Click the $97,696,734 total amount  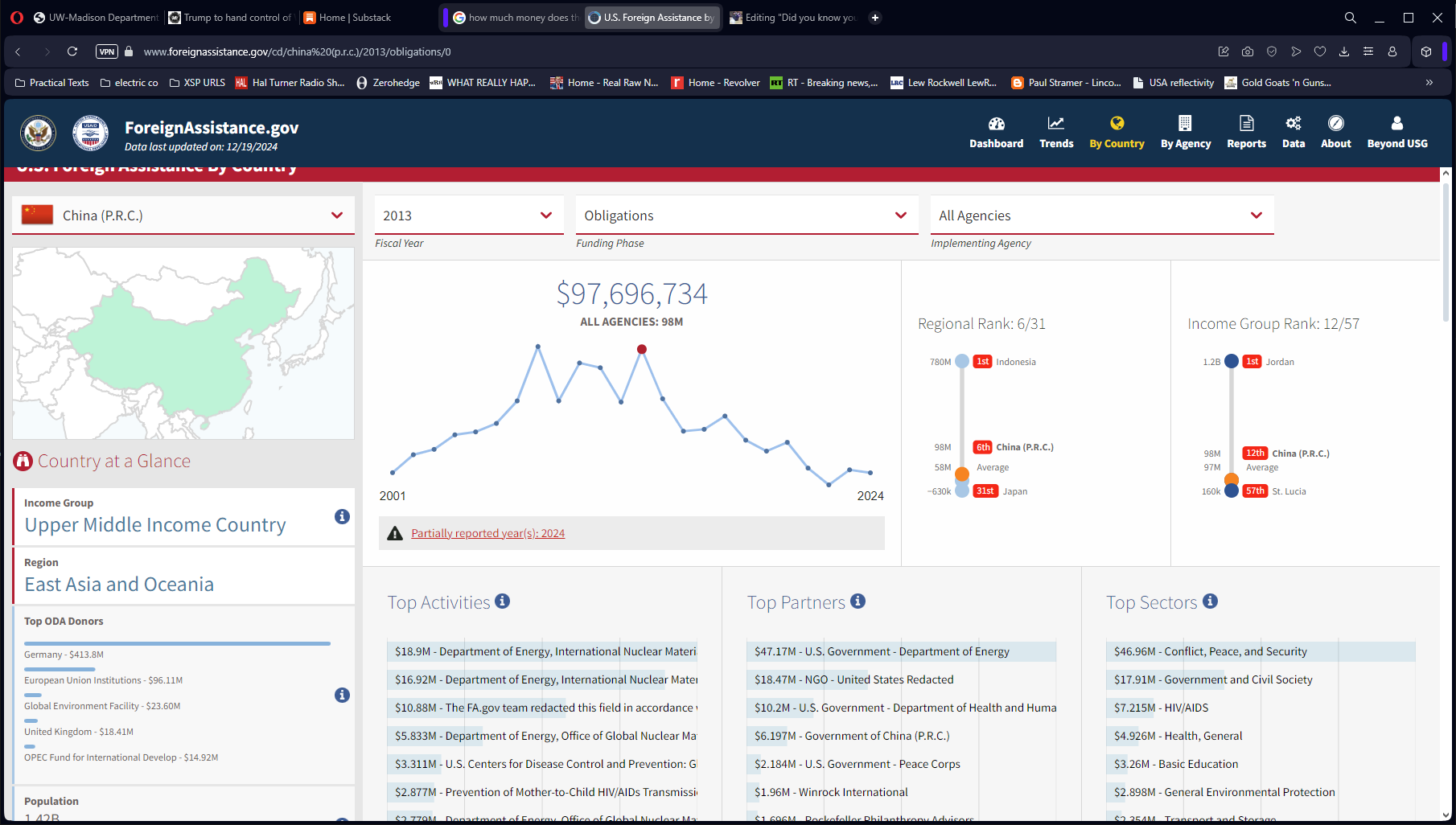(631, 294)
